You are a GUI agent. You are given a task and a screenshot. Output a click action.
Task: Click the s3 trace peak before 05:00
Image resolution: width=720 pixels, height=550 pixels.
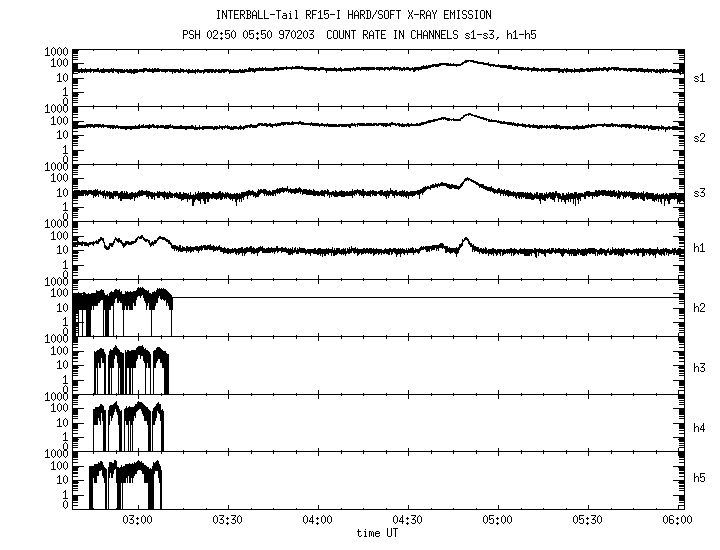pyautogui.click(x=467, y=180)
